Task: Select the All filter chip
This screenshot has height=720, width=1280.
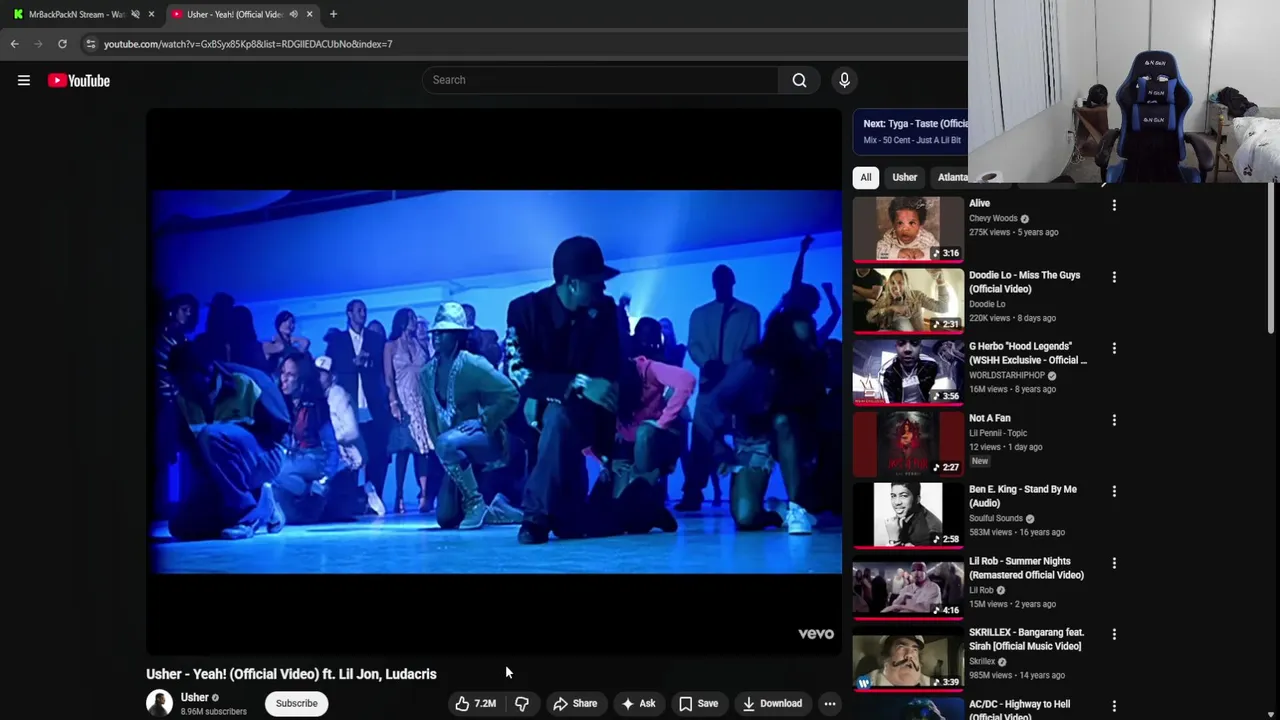Action: tap(866, 177)
